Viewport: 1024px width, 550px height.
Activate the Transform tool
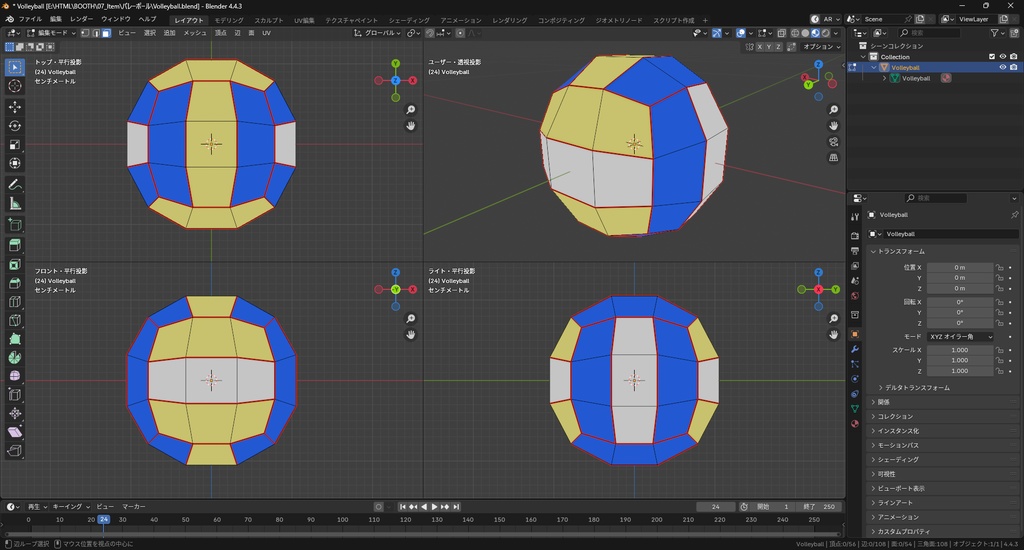click(x=15, y=163)
